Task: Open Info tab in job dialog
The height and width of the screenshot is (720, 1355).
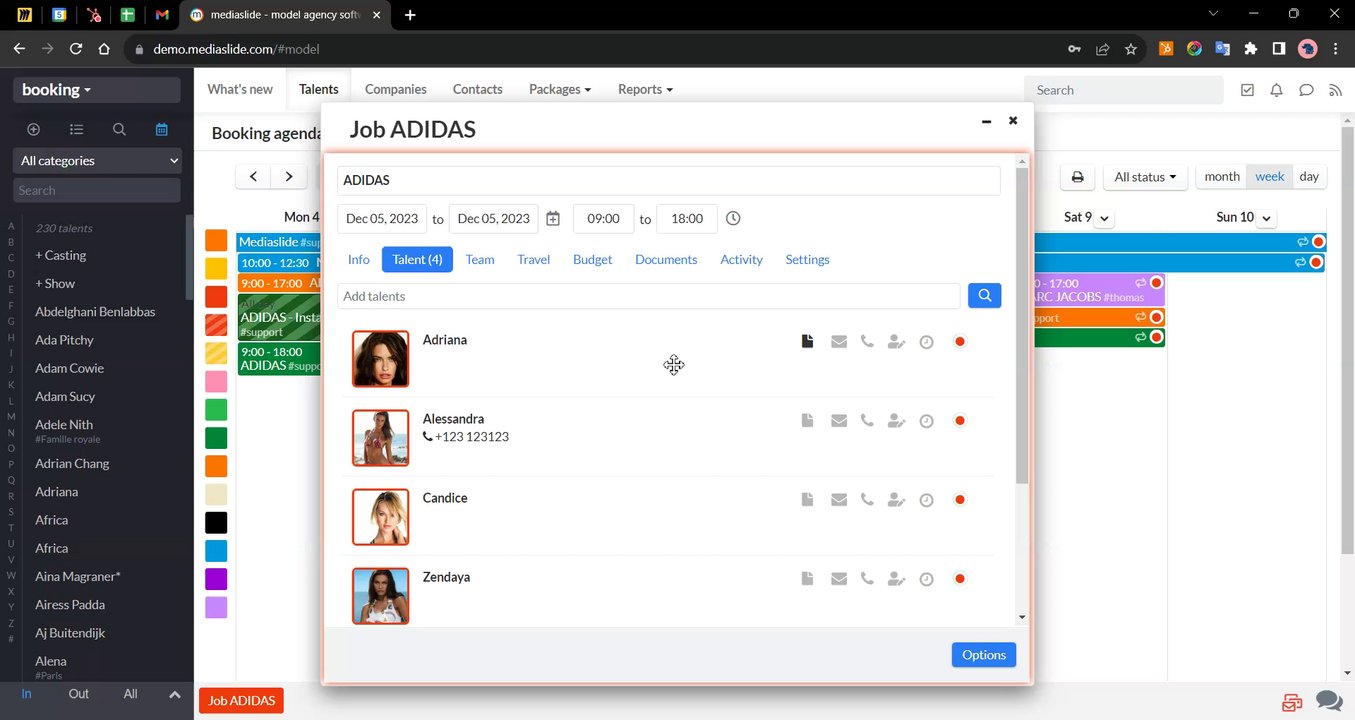Action: coord(359,259)
